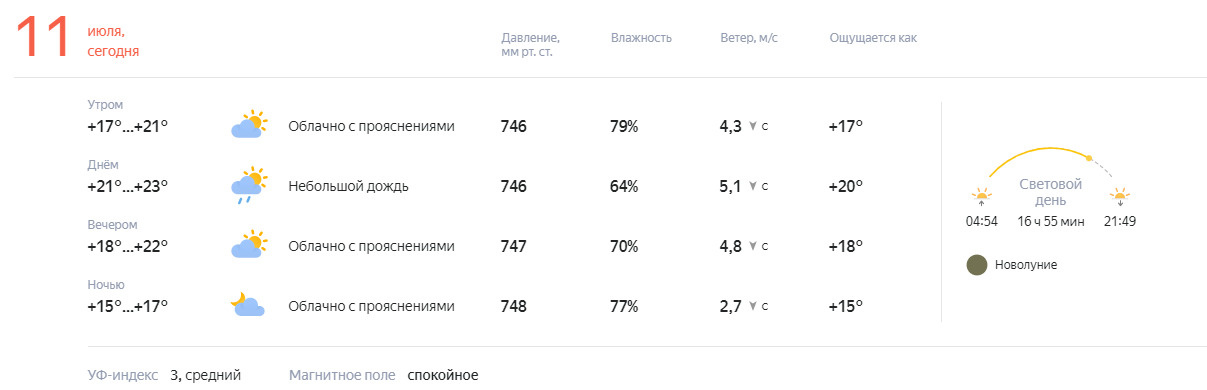Click the daytime light rain icon
Viewport: 1207px width, 390px height.
click(249, 185)
